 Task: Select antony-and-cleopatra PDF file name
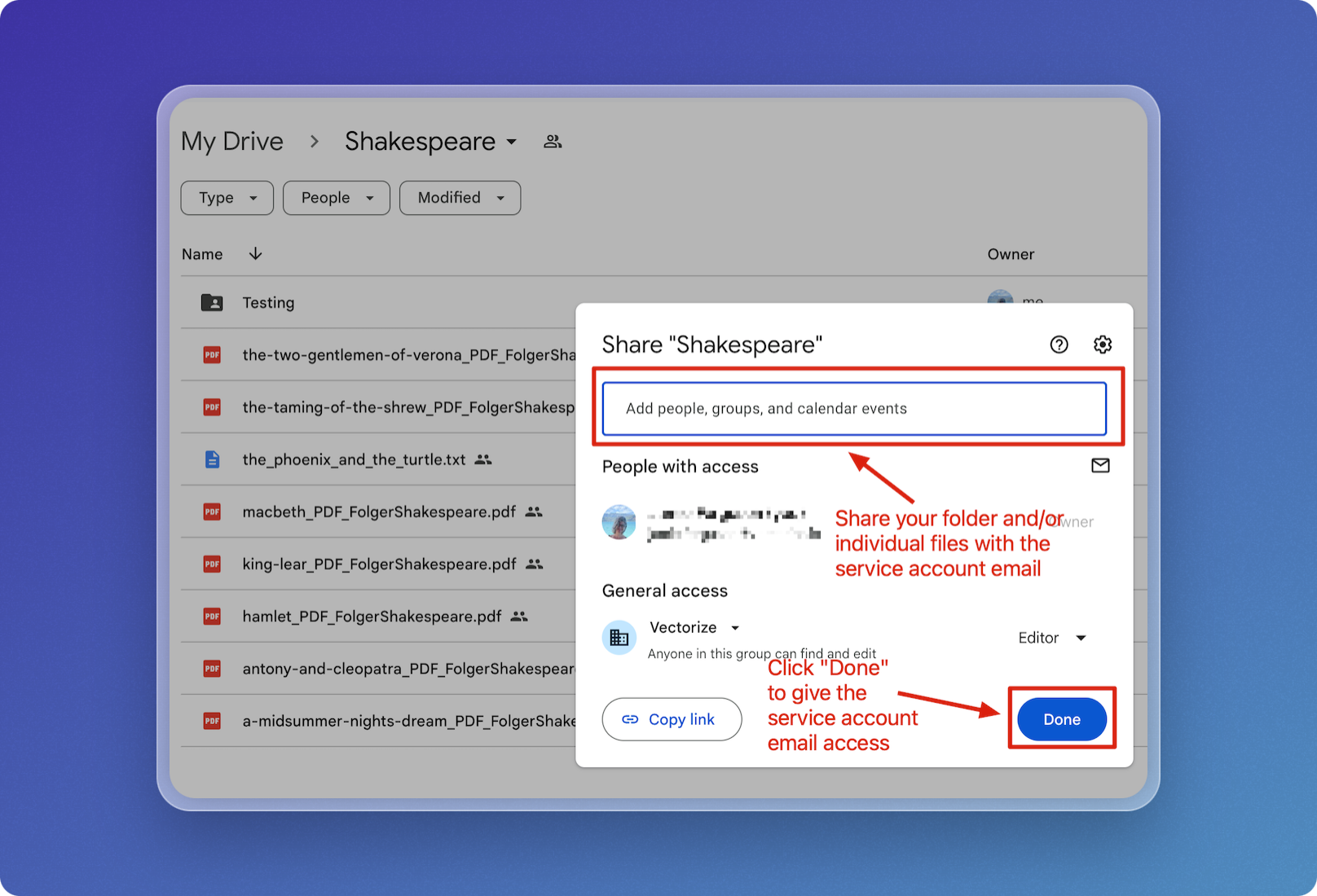[x=409, y=669]
